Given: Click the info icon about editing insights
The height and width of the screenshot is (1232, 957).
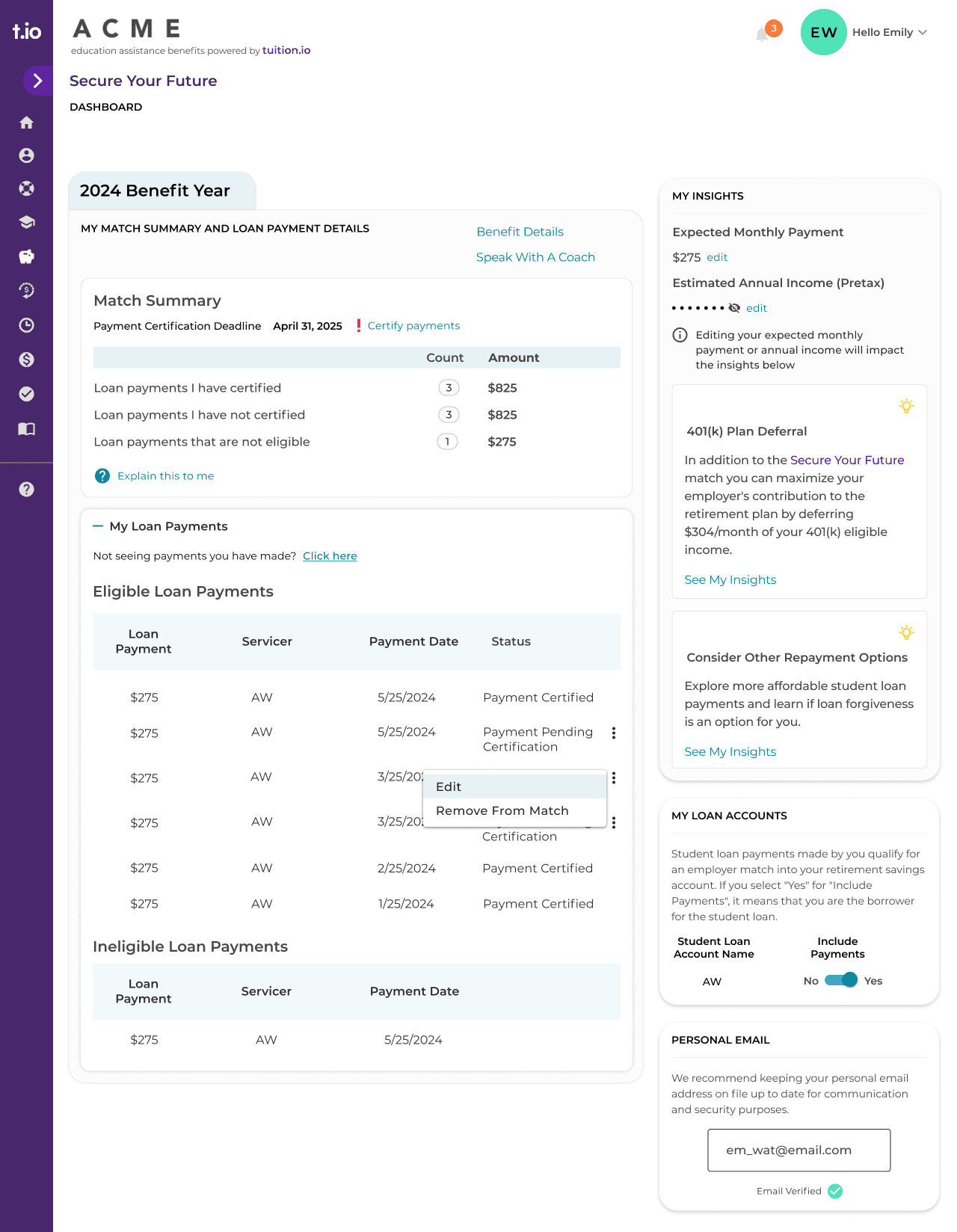Looking at the screenshot, I should 680,335.
